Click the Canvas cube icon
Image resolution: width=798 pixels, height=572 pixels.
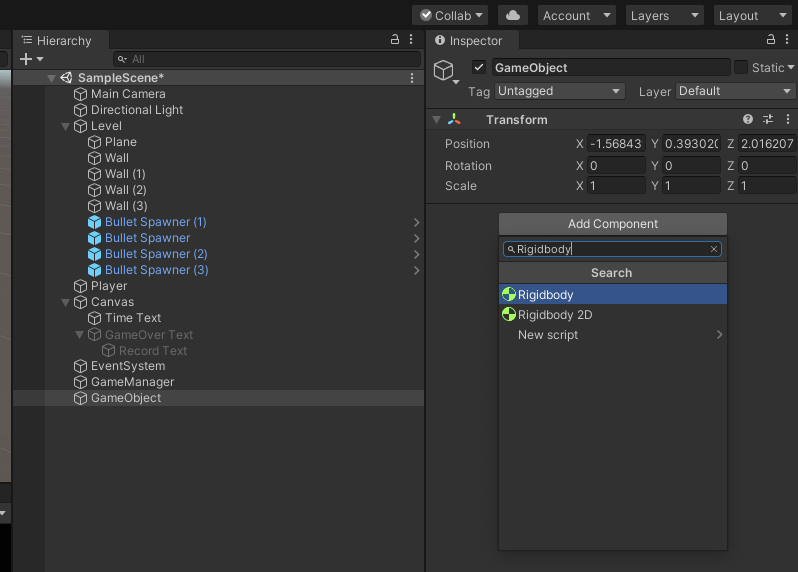click(x=80, y=302)
